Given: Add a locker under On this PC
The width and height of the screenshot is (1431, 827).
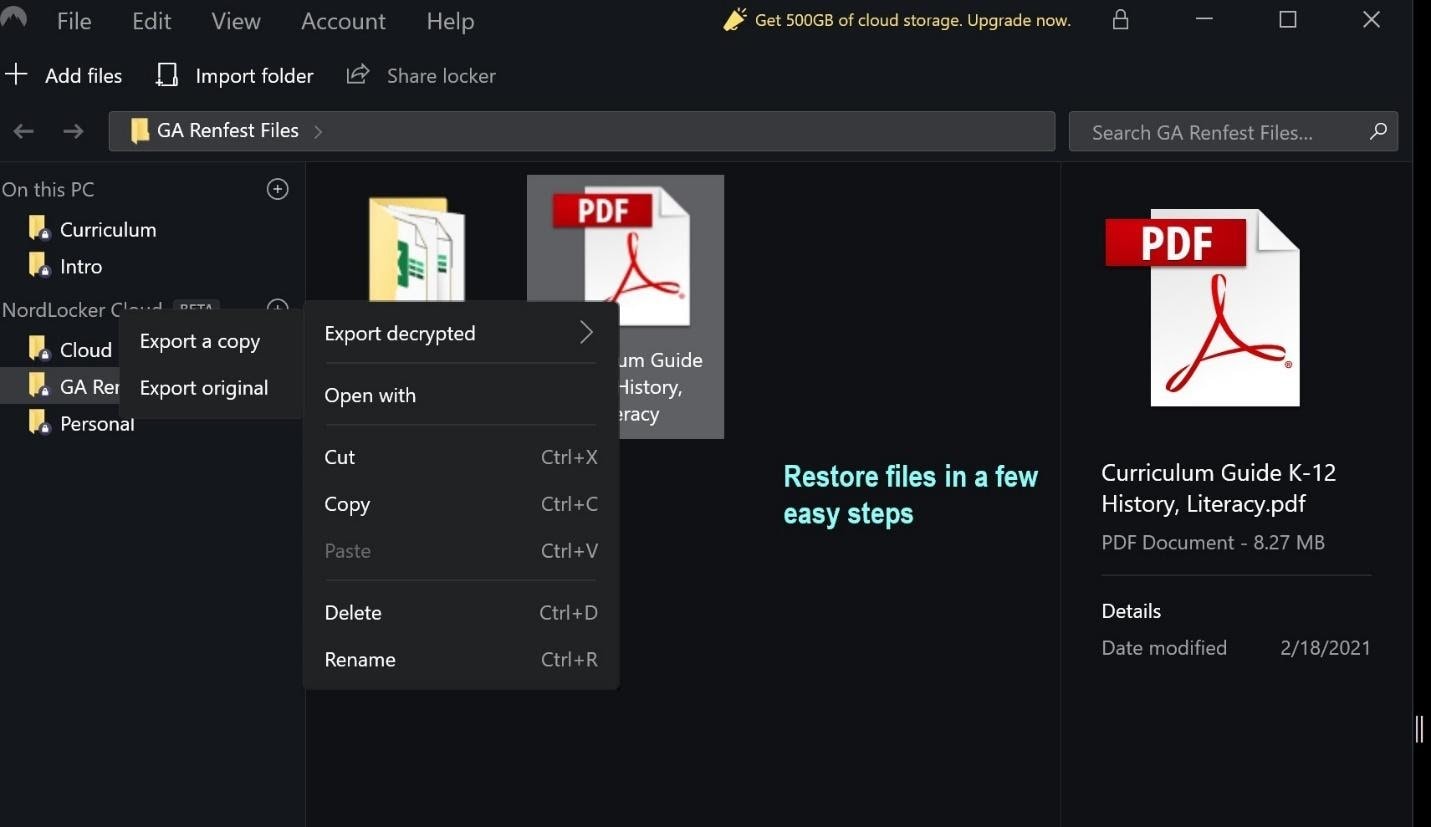Looking at the screenshot, I should pyautogui.click(x=278, y=189).
